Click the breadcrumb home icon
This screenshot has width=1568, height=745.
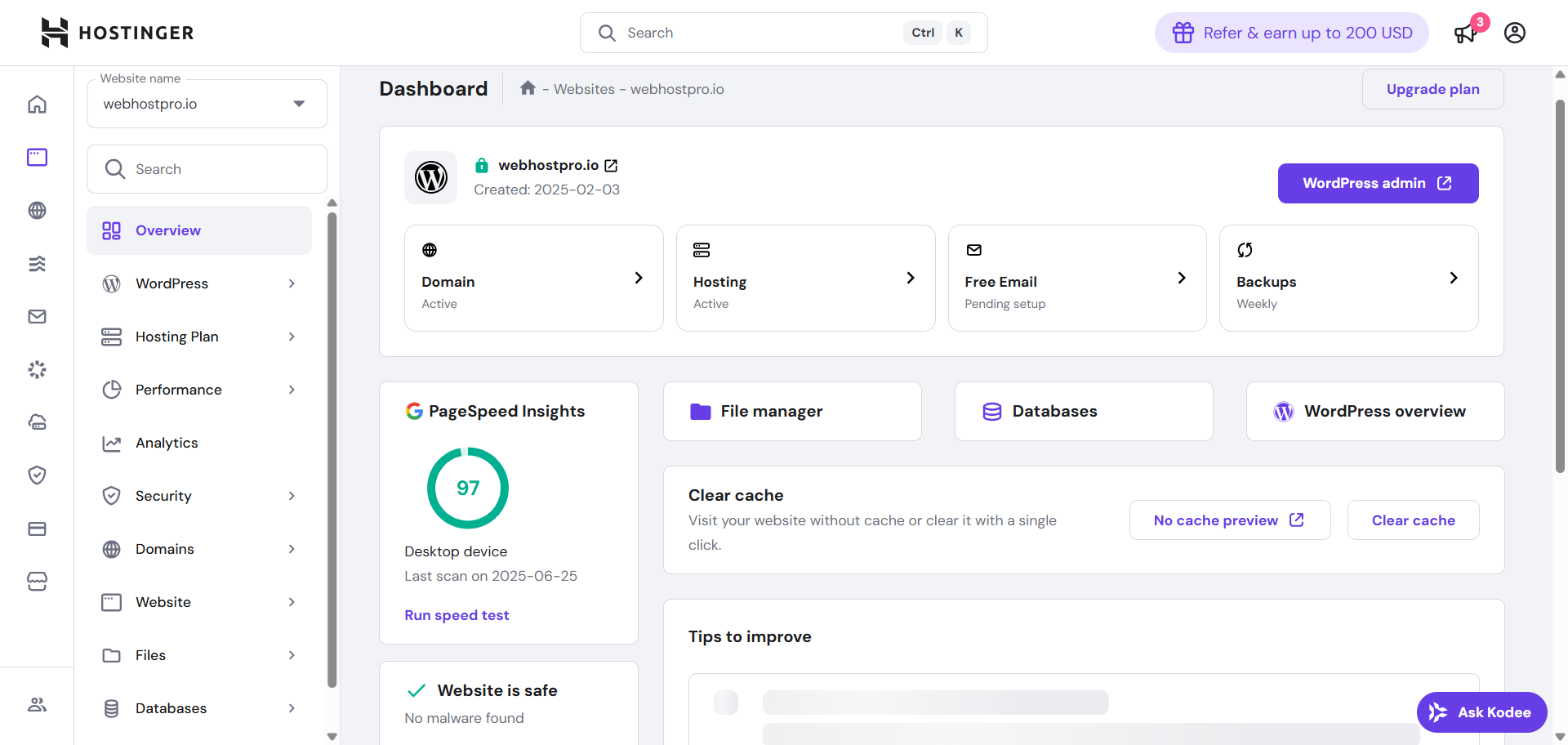[528, 88]
